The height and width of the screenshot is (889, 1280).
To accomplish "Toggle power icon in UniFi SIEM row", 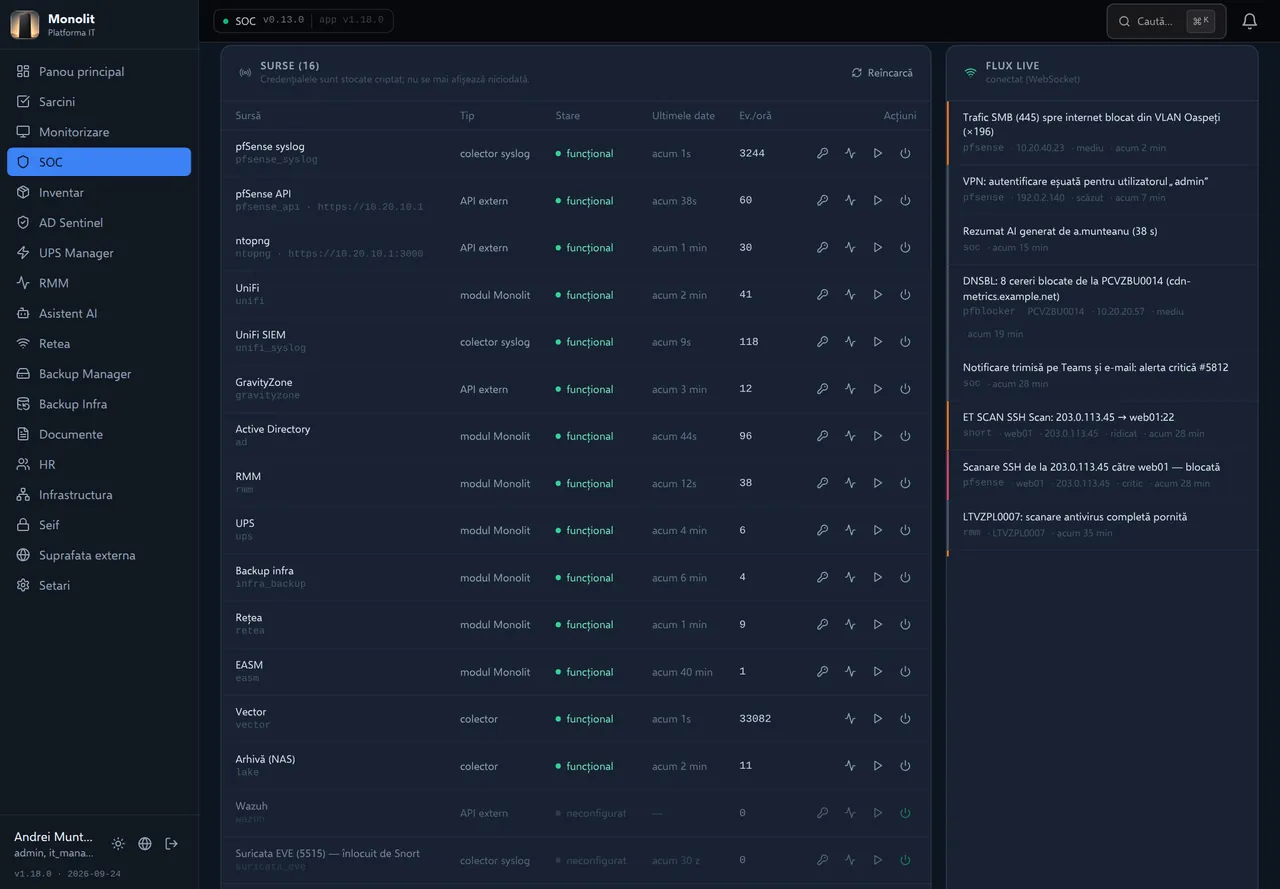I will (x=905, y=342).
